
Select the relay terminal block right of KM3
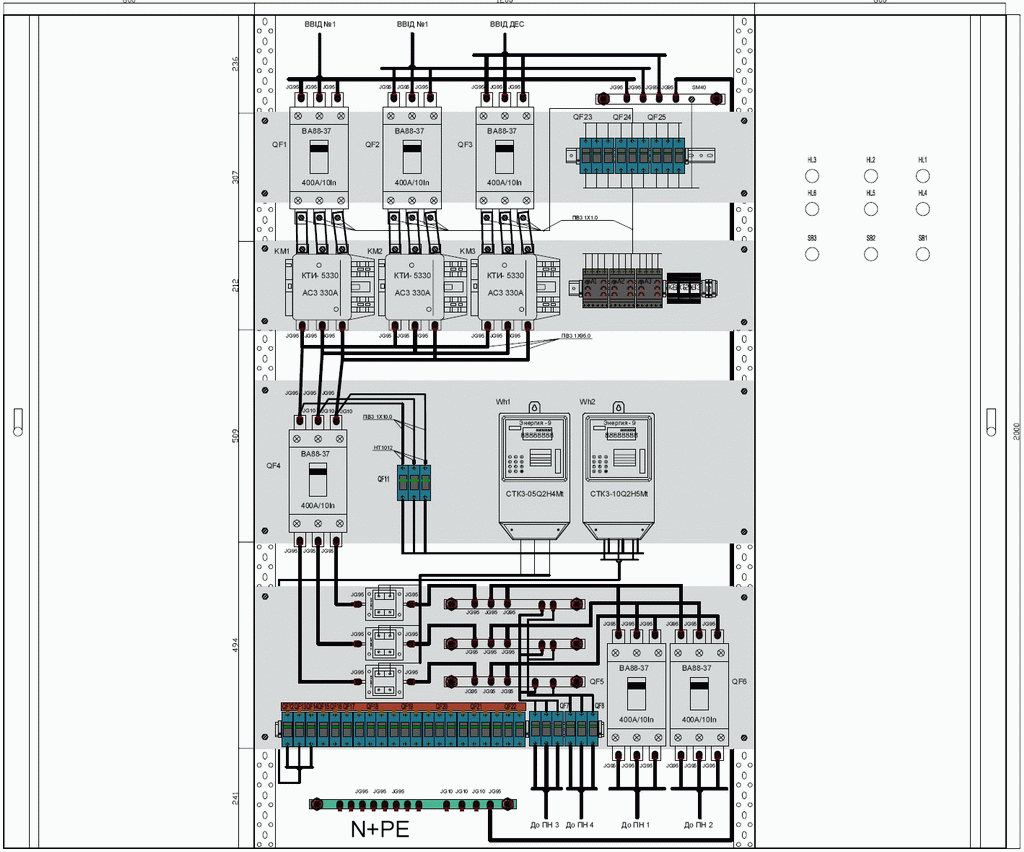pos(622,287)
